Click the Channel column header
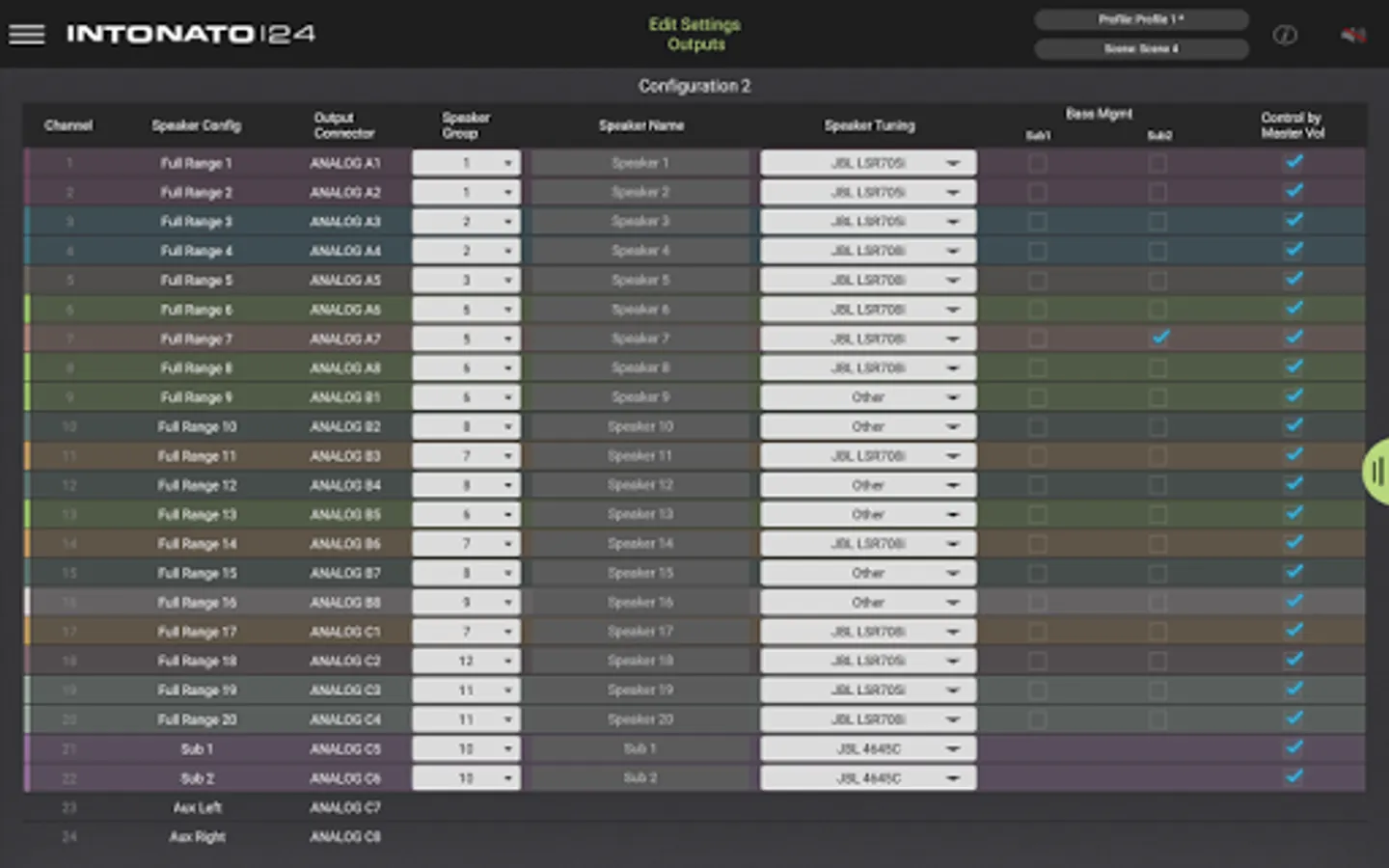Image resolution: width=1389 pixels, height=868 pixels. pyautogui.click(x=68, y=125)
